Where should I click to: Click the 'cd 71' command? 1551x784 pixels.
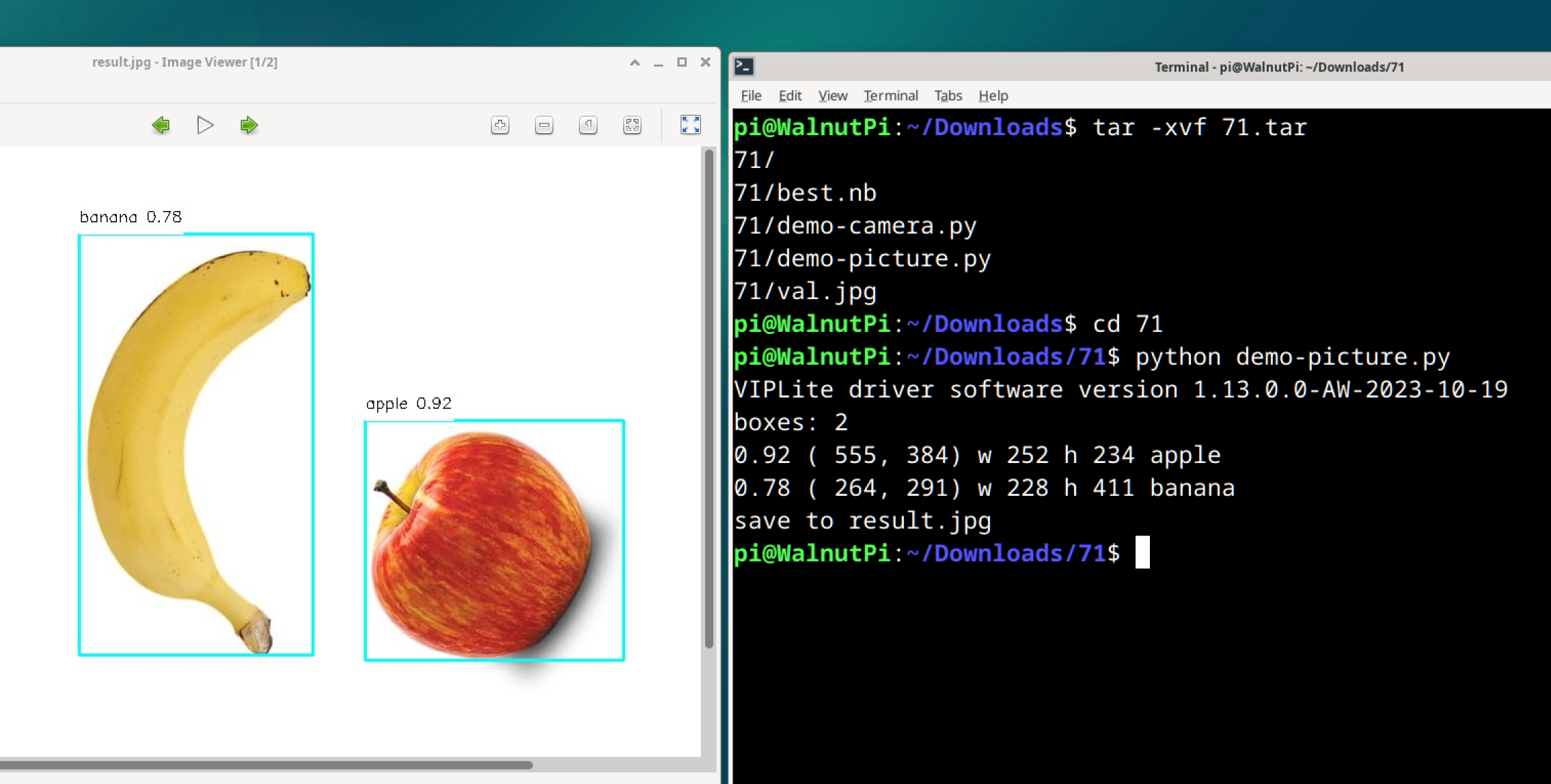tap(1127, 324)
